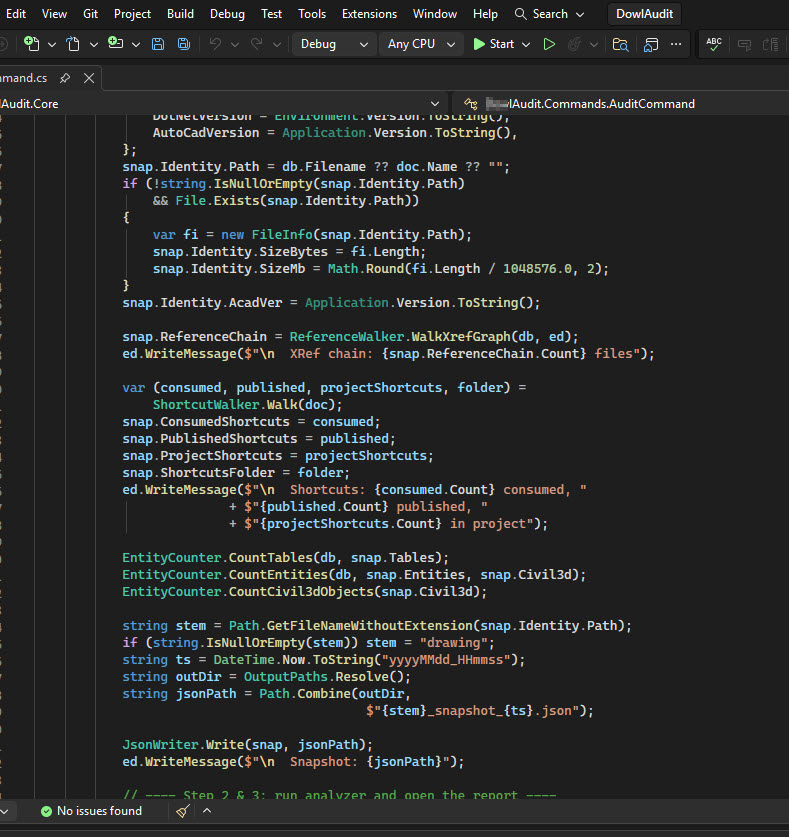Click the 'yyyyMMdd_HHmmss' string literal
Screen dimensions: 789x837
tap(446, 660)
